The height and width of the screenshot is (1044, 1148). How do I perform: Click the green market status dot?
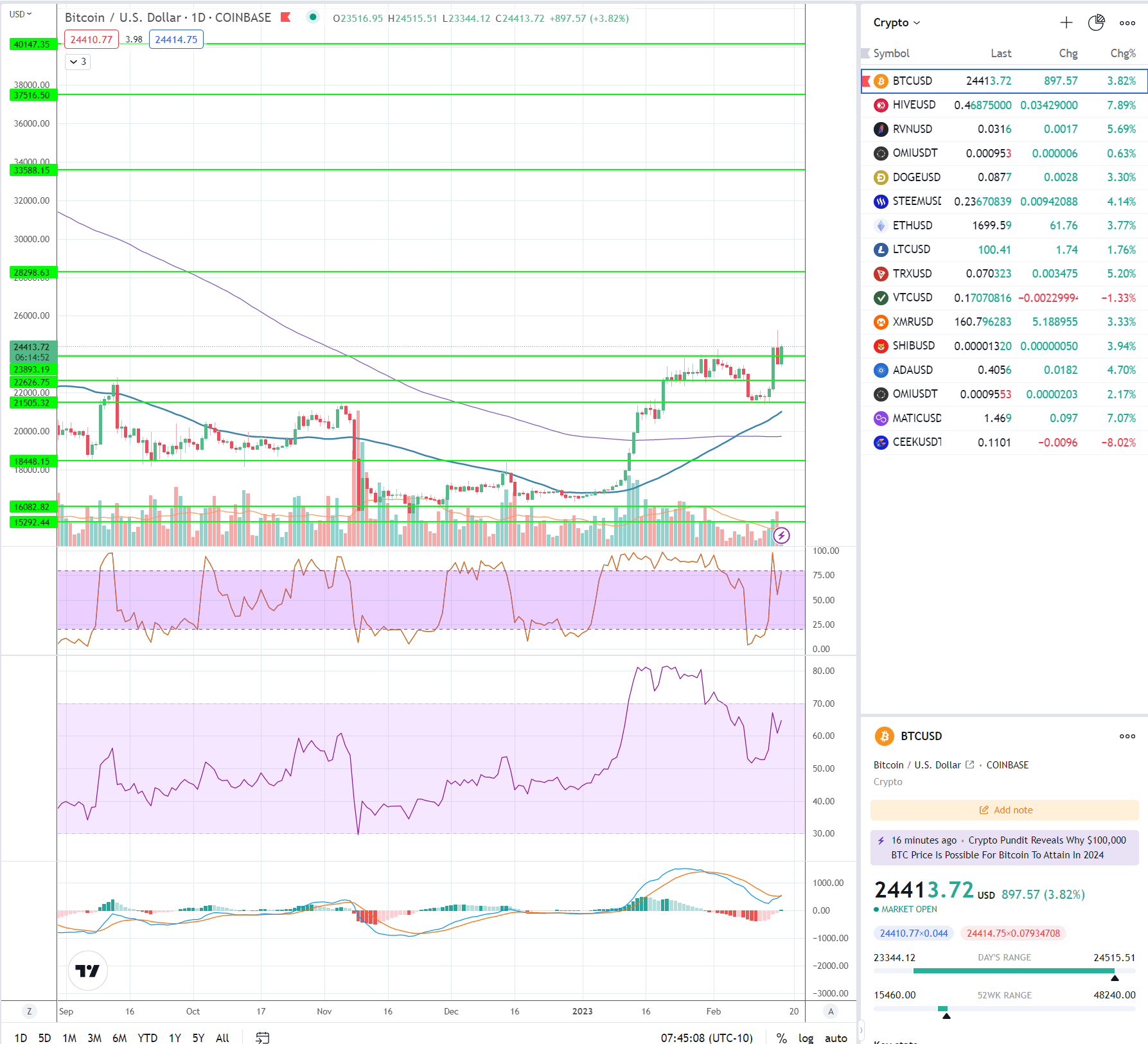(313, 17)
